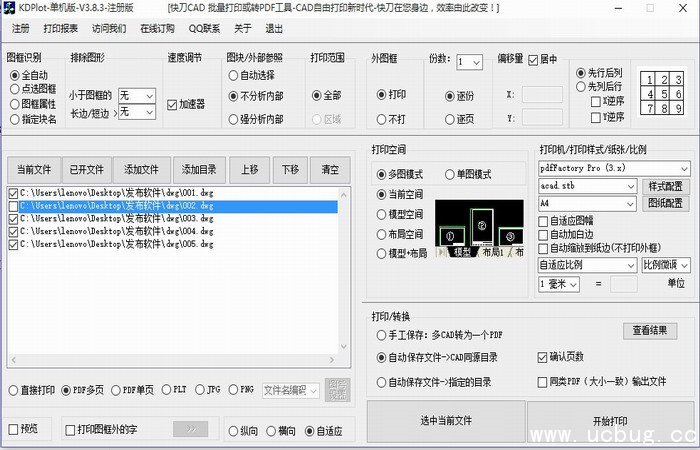Click the 添加文件 add file button
This screenshot has width=700, height=450.
[x=141, y=169]
